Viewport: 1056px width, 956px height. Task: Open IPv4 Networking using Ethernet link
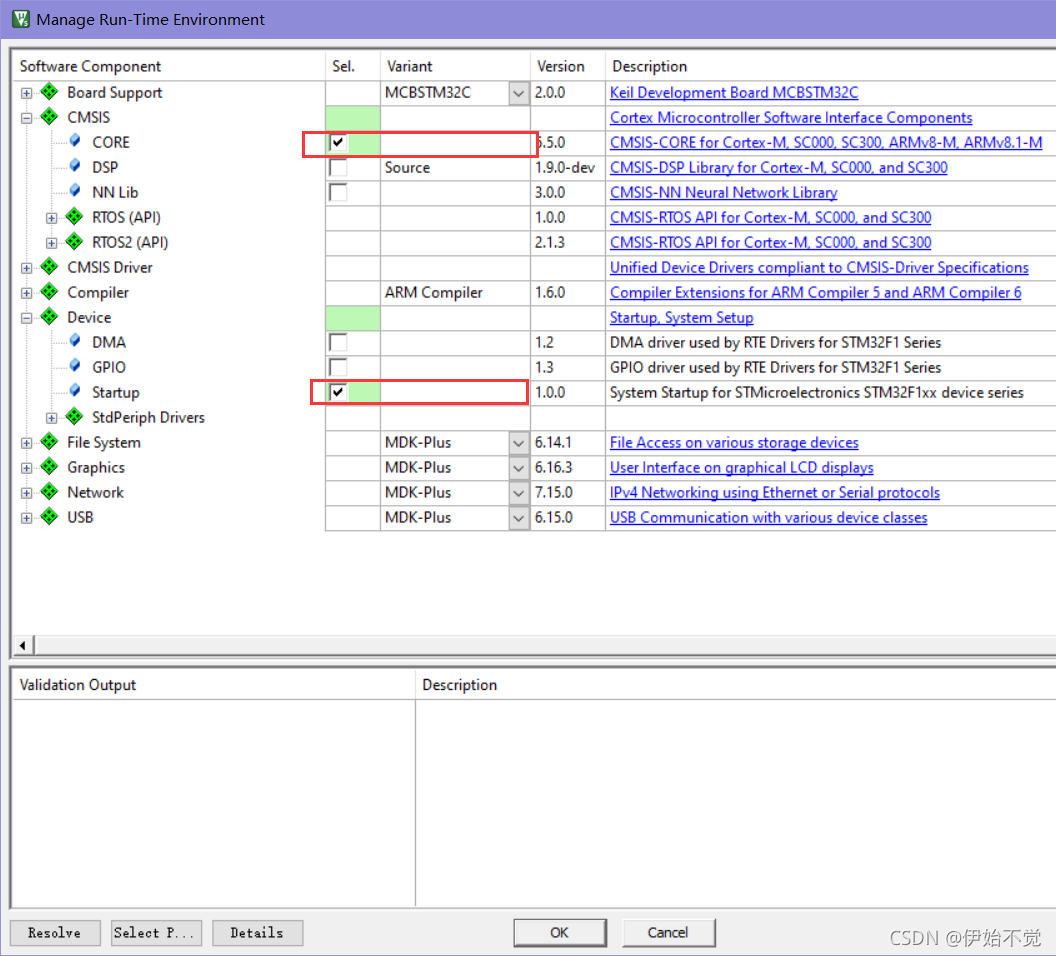[774, 493]
